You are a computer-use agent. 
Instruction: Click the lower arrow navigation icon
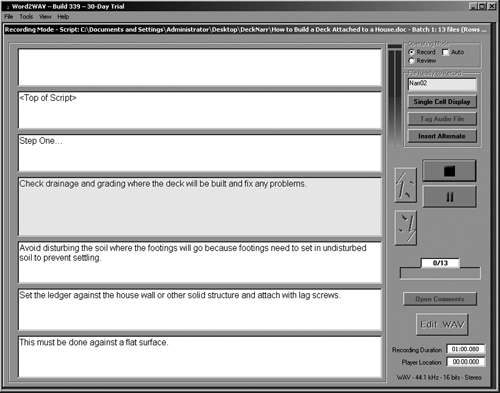coord(405,228)
